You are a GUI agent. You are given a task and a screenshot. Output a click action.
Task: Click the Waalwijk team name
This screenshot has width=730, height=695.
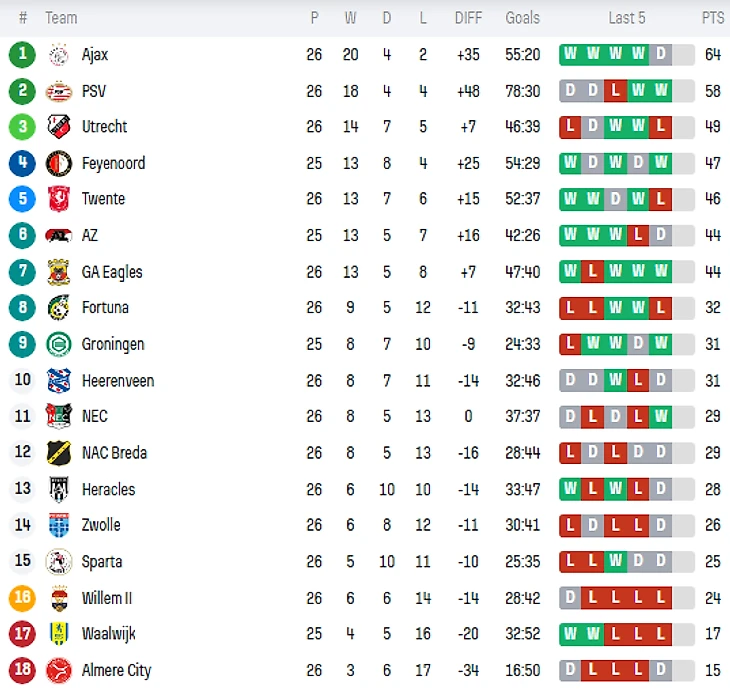(109, 634)
